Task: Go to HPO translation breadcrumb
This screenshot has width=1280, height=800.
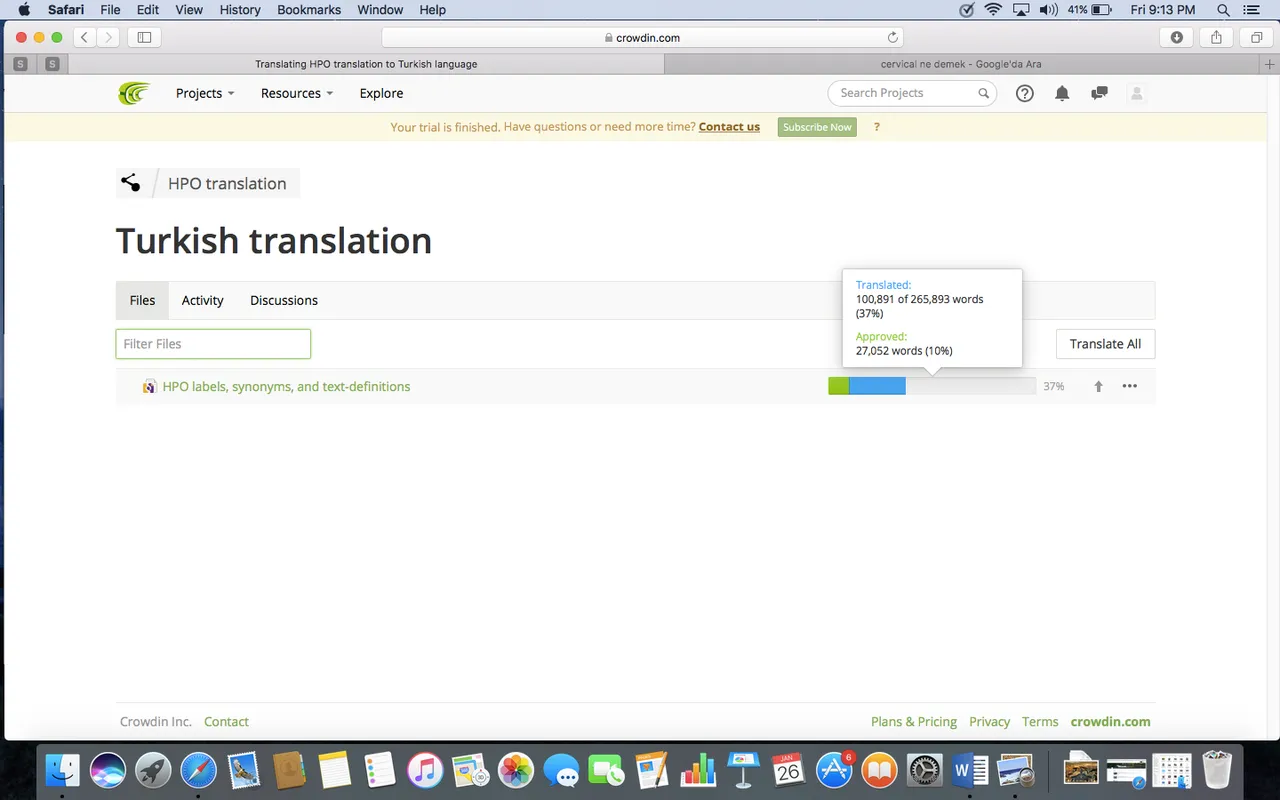Action: [227, 183]
